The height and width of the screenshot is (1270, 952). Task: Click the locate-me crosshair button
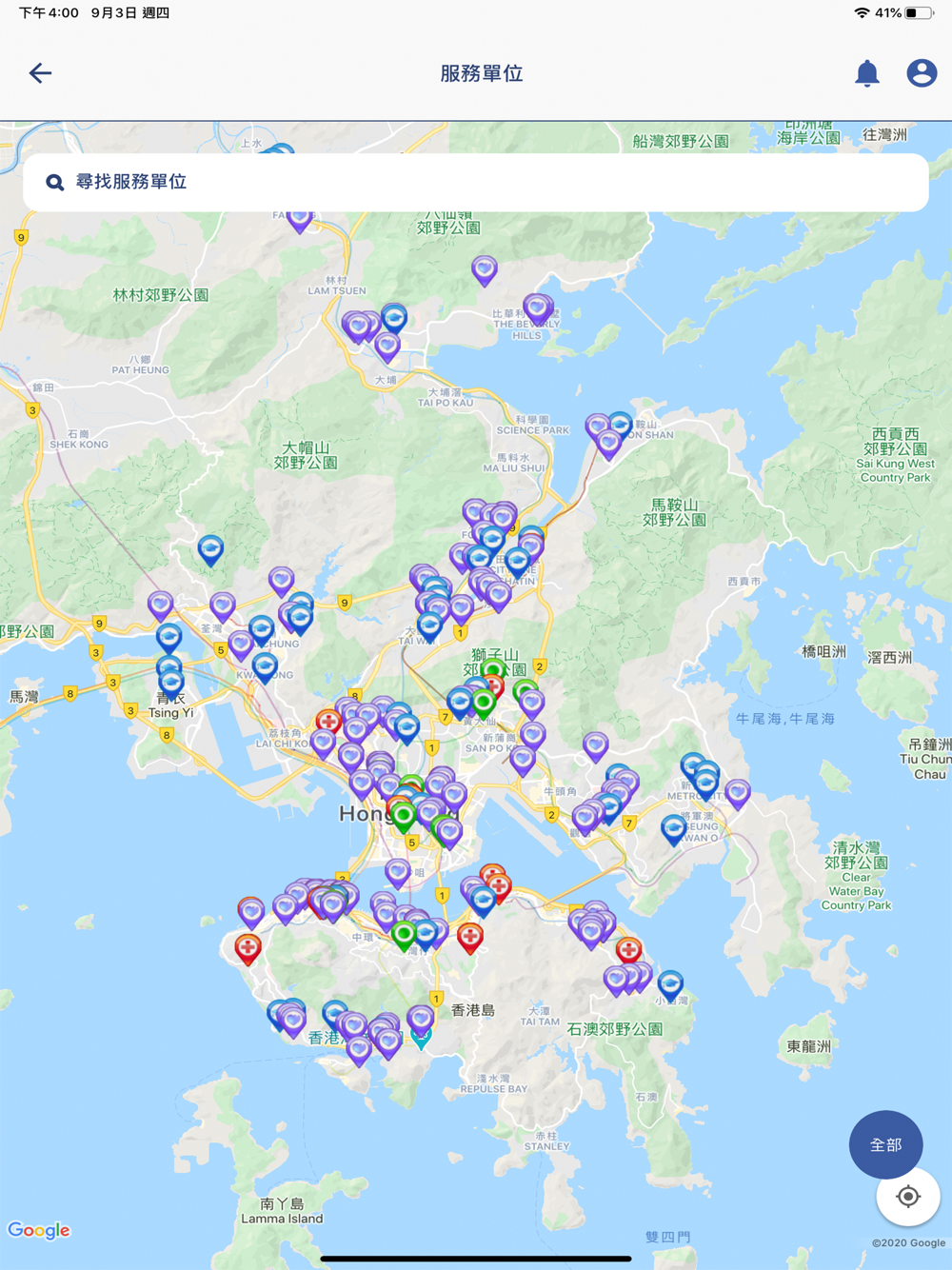(908, 1197)
